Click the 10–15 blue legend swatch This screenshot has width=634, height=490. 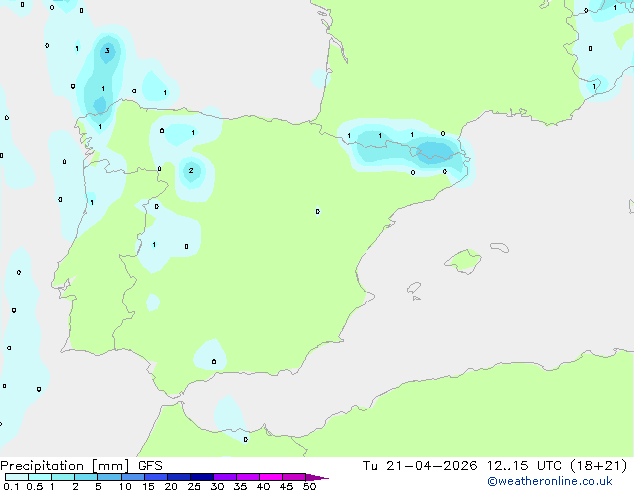(x=132, y=477)
